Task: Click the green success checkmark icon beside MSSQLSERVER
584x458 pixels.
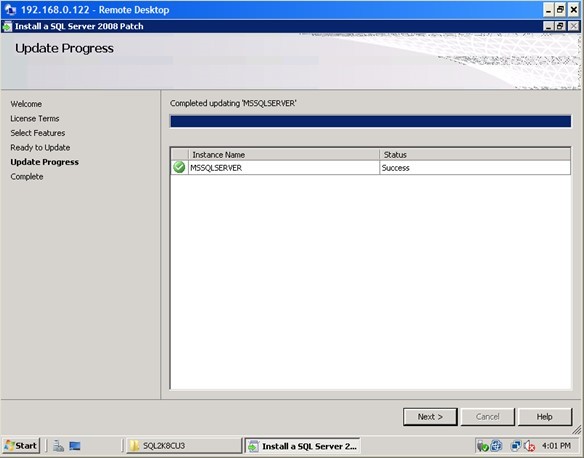Action: [179, 168]
